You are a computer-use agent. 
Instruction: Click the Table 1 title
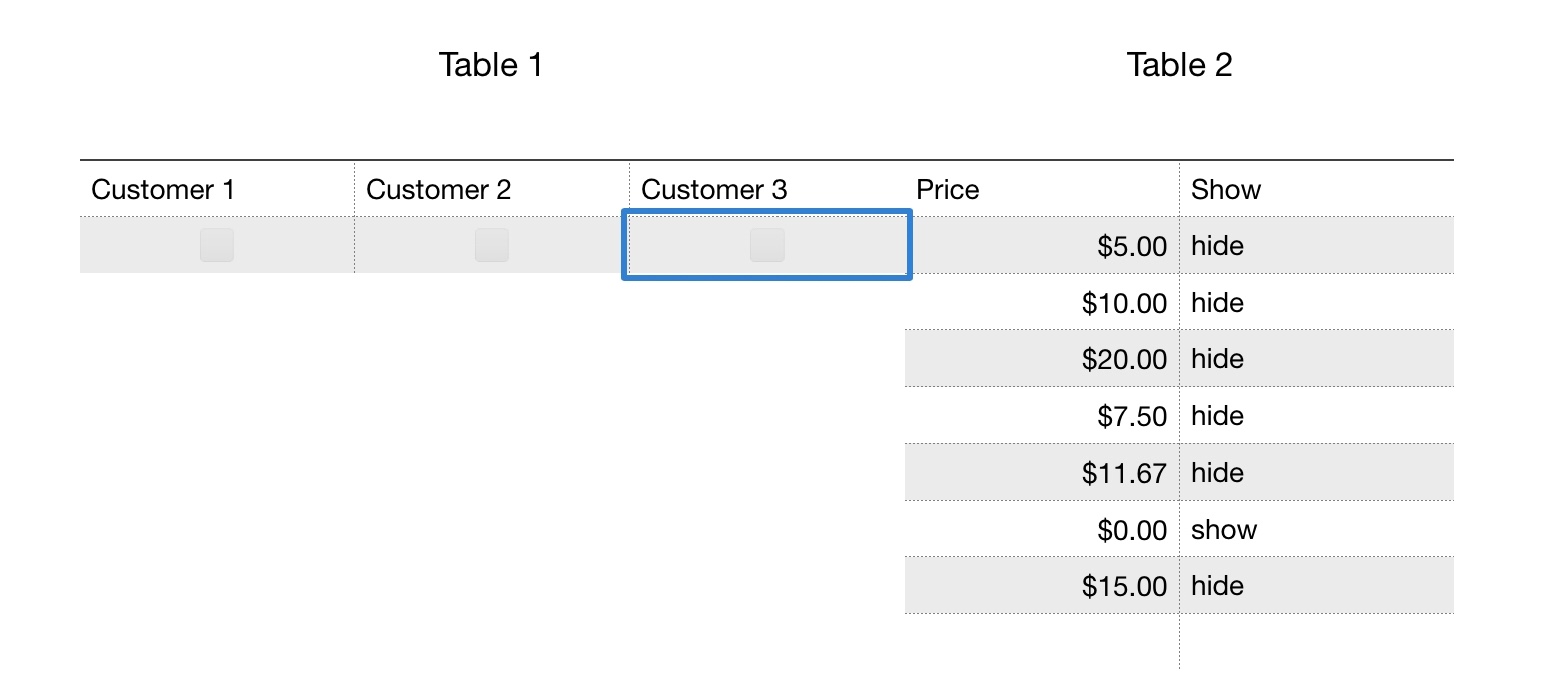click(491, 65)
